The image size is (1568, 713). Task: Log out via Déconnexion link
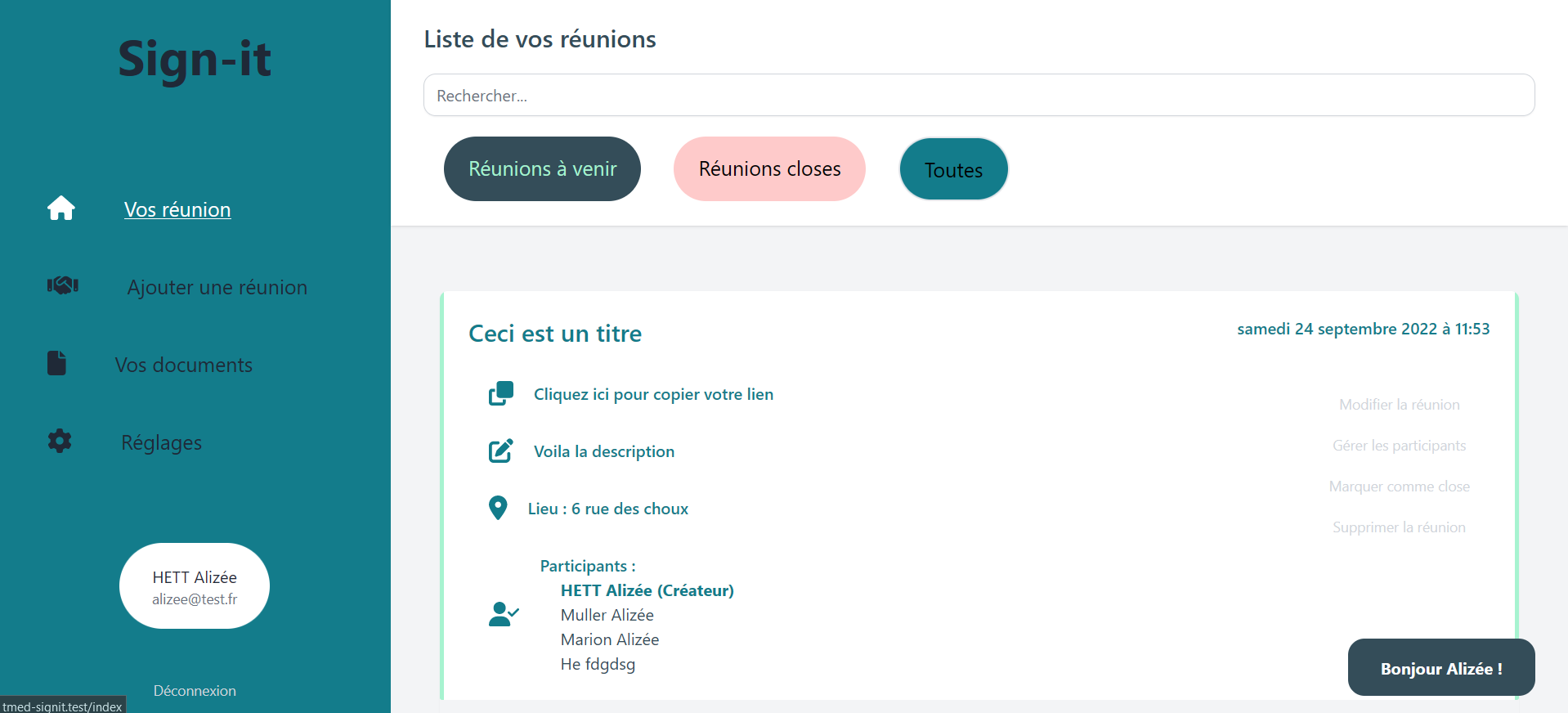(x=195, y=691)
